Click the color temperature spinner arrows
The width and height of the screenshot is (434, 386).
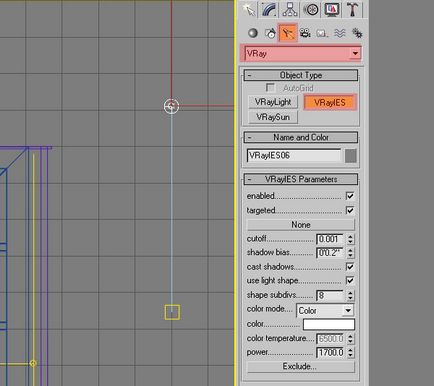(350, 339)
